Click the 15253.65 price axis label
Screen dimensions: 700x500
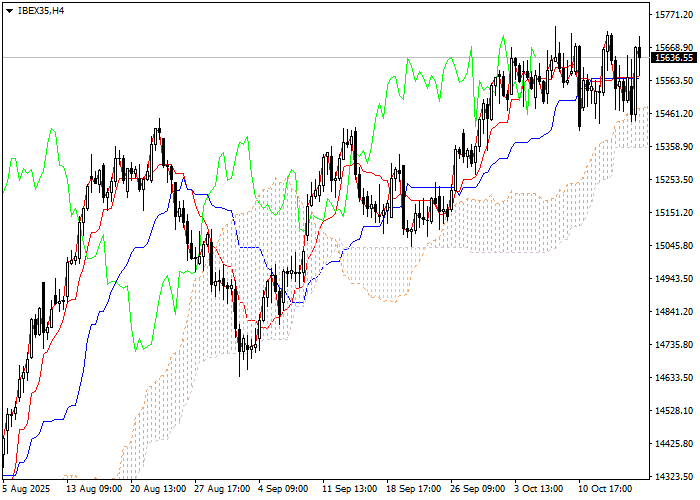(673, 180)
